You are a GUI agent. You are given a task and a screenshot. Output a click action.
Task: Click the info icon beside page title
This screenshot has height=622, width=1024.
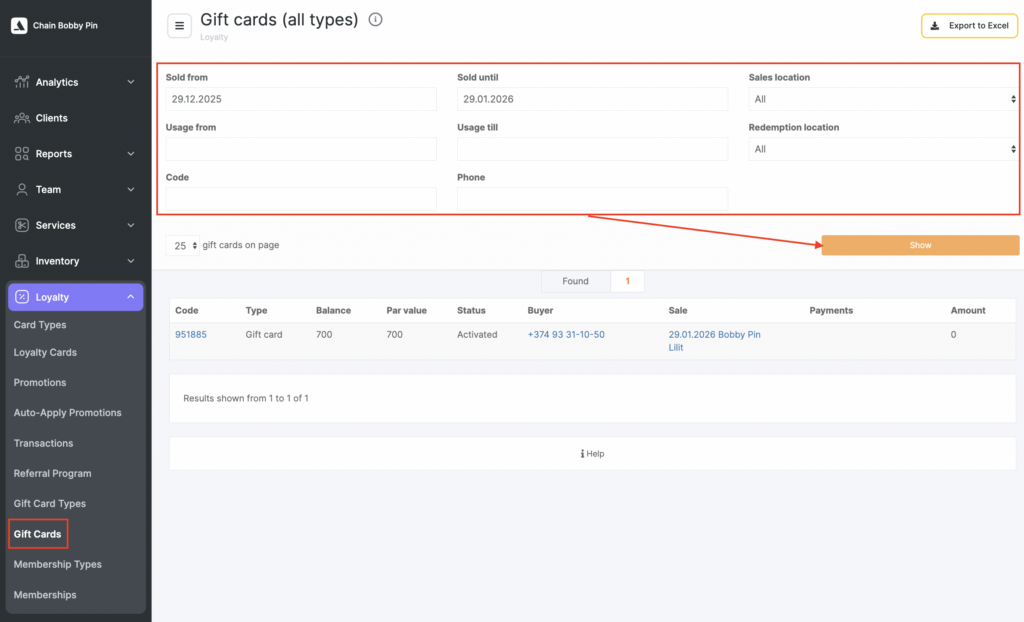click(x=375, y=20)
